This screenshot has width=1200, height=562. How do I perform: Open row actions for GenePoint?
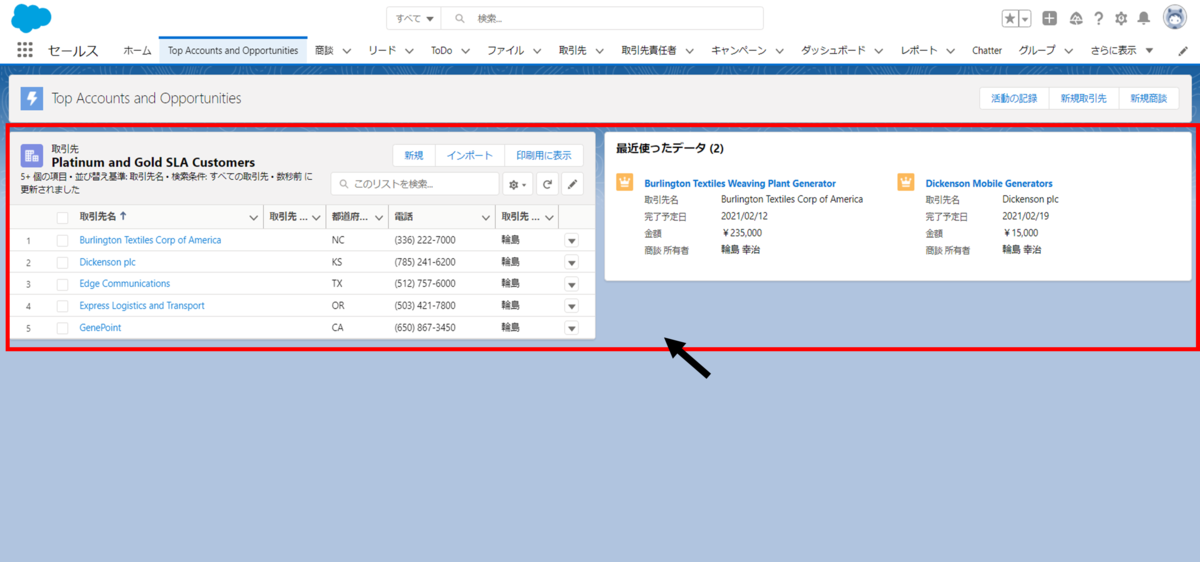(572, 328)
